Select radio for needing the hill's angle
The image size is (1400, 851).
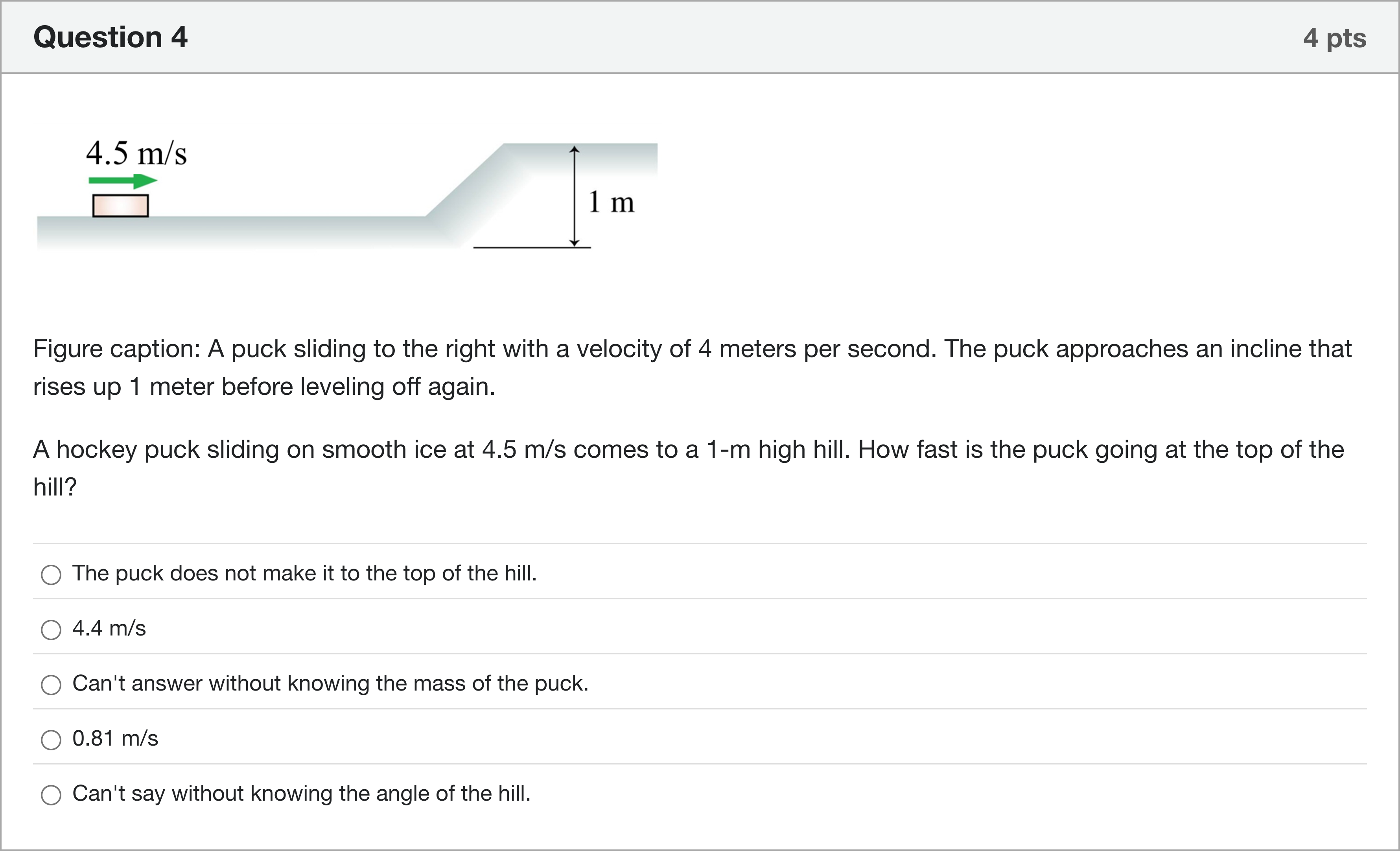pyautogui.click(x=51, y=795)
